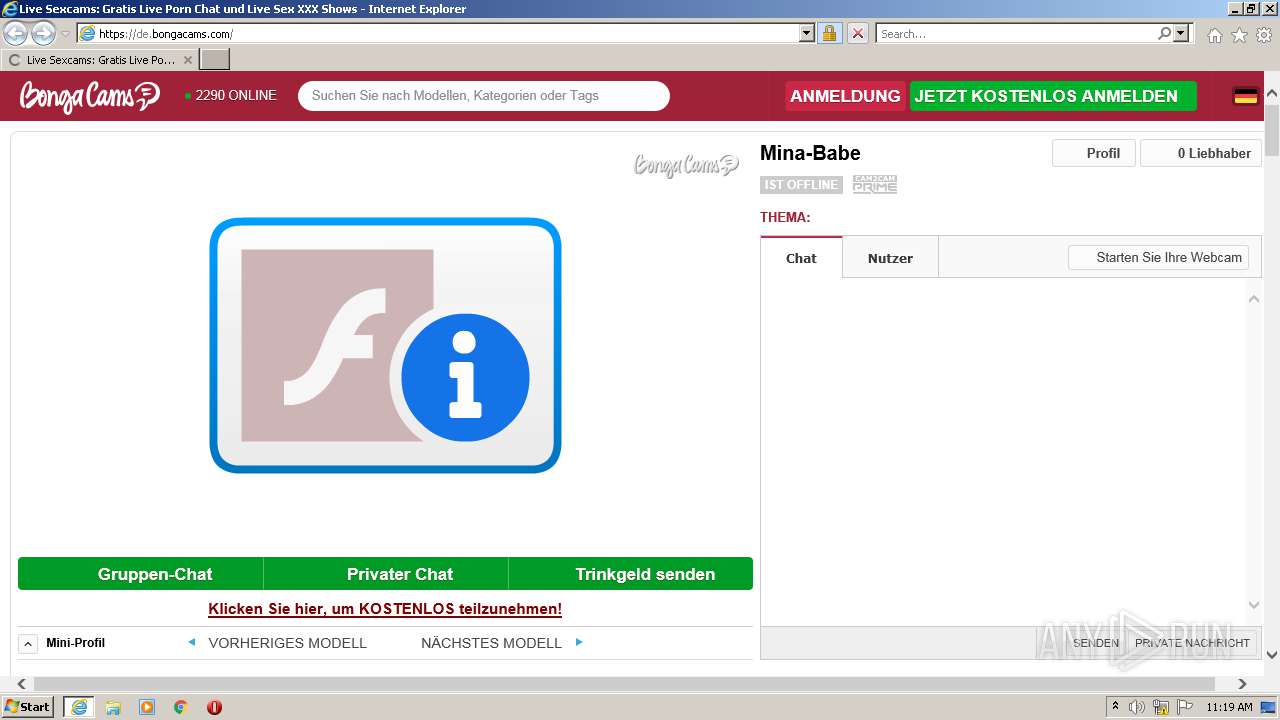Click SENDEN in the chat
This screenshot has width=1280, height=720.
click(1096, 643)
